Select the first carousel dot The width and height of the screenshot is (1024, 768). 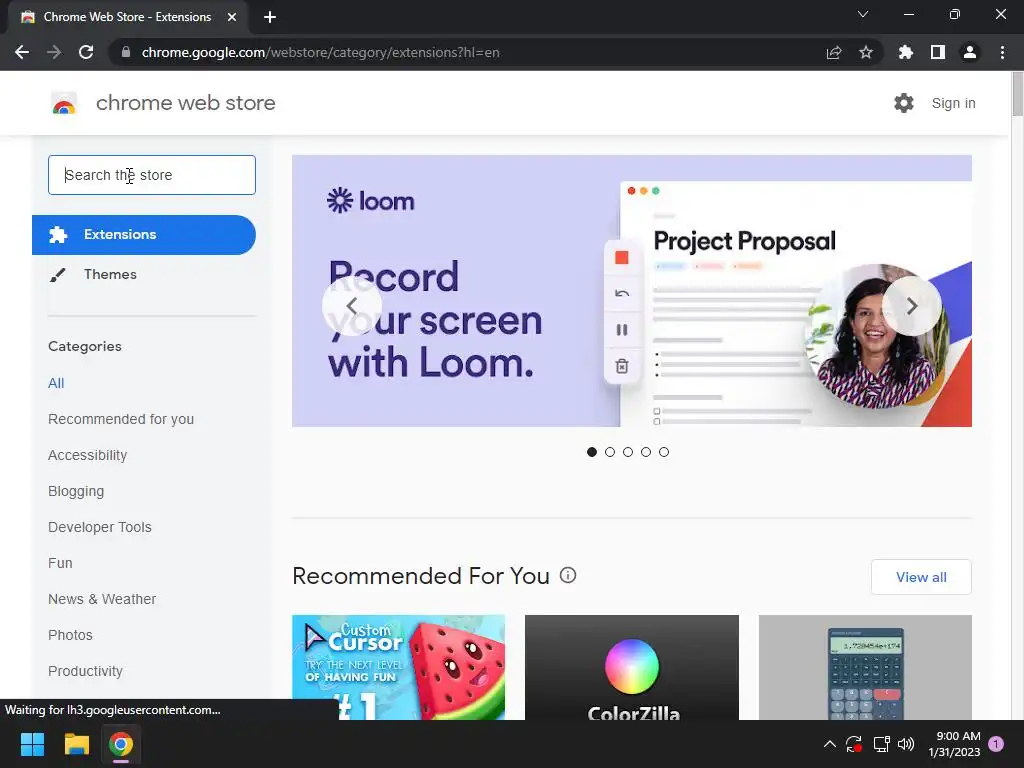[x=592, y=452]
